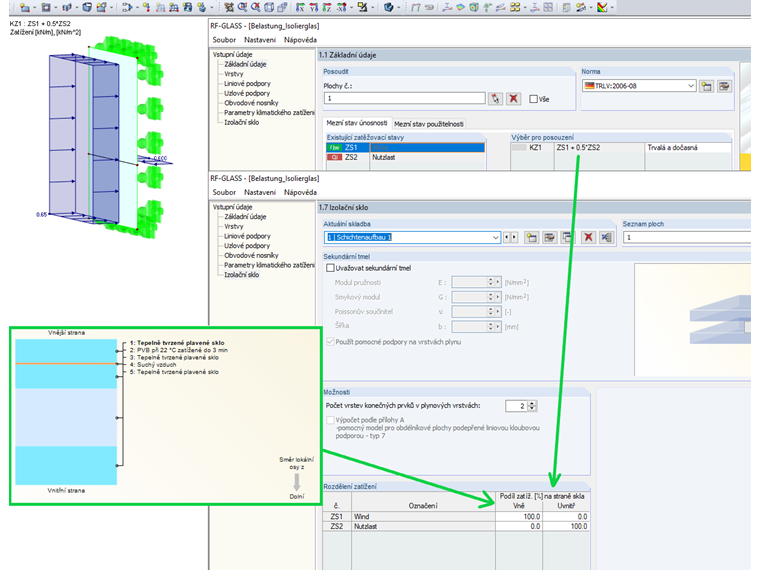The image size is (760, 570).
Task: Click the yellow four-windows arrangement toolbar icon
Action: click(516, 7)
